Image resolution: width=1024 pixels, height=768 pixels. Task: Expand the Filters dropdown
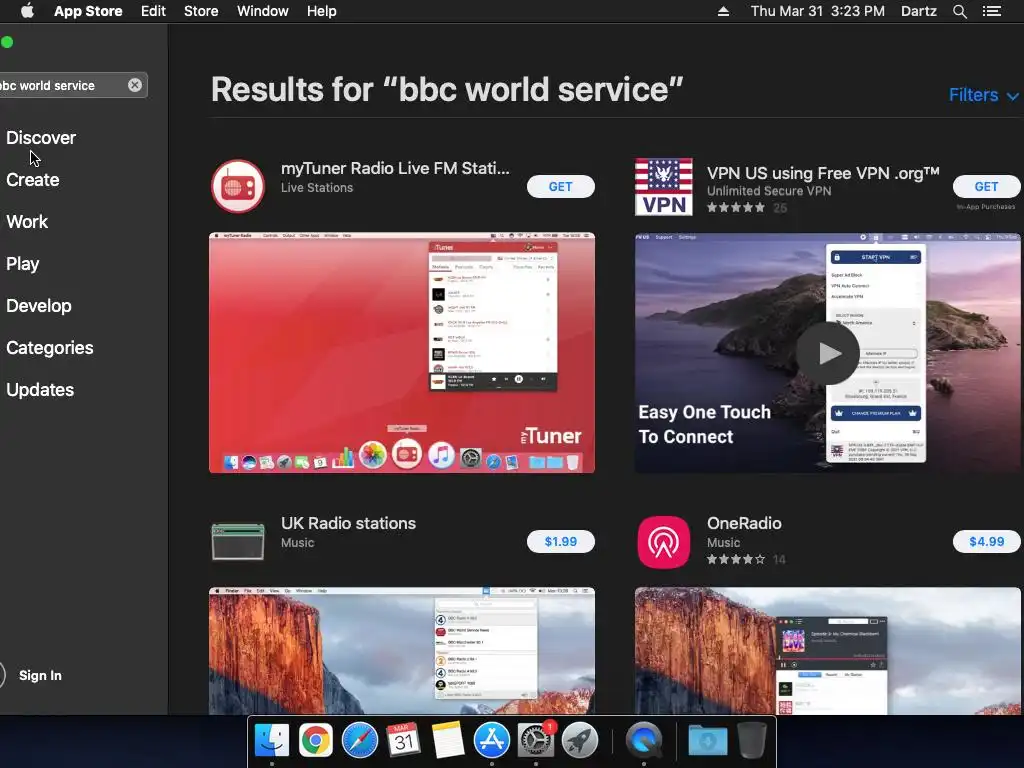(983, 95)
